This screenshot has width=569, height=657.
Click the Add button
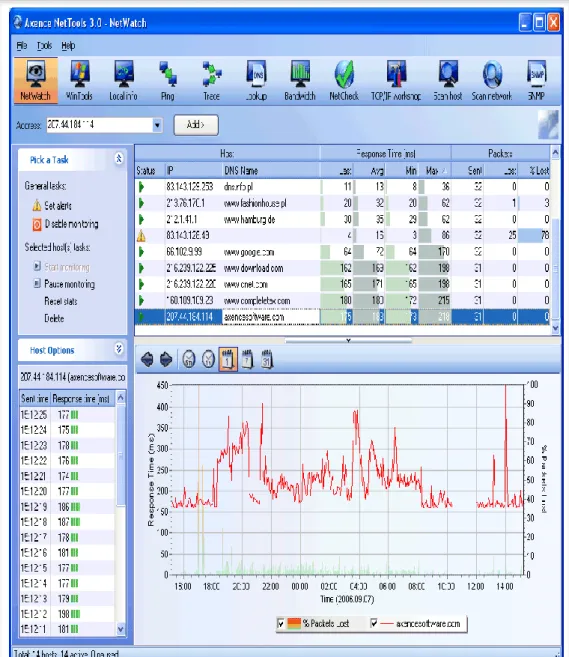[196, 125]
